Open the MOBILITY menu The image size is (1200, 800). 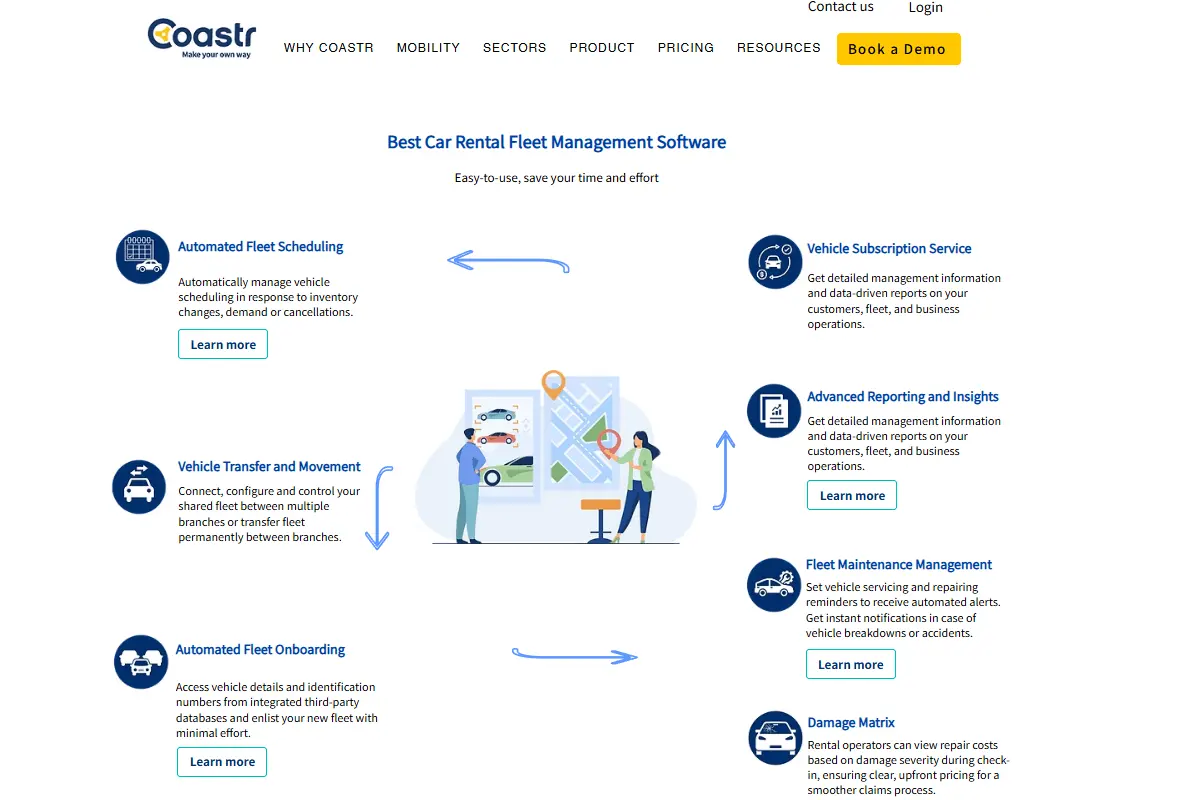pyautogui.click(x=428, y=47)
